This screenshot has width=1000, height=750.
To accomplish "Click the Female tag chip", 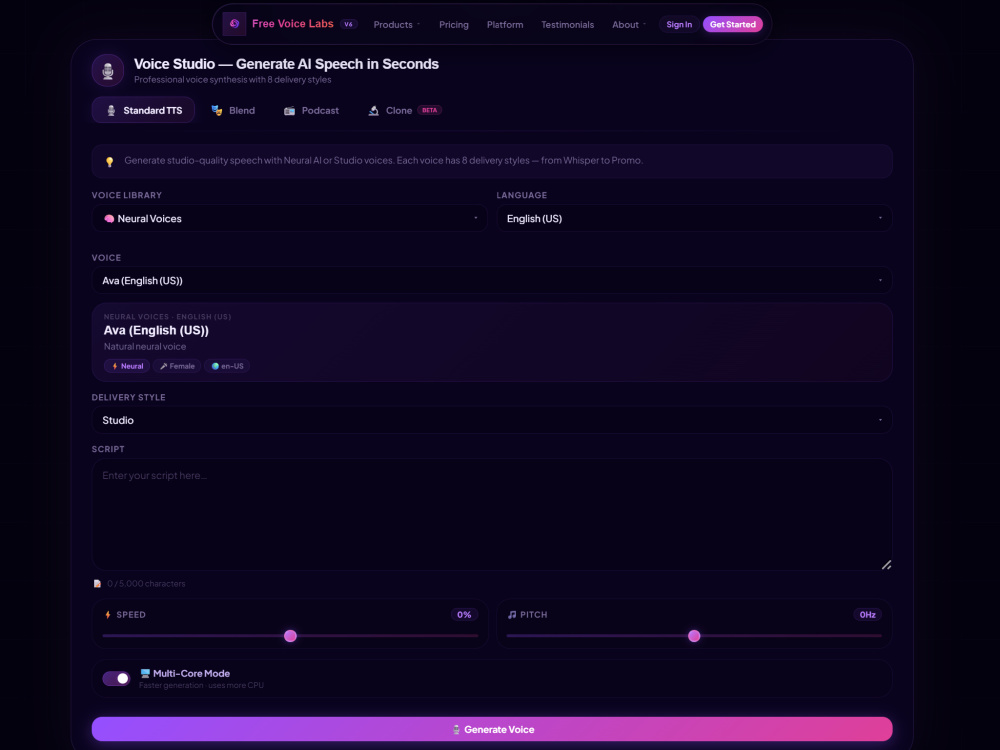I will (x=177, y=366).
